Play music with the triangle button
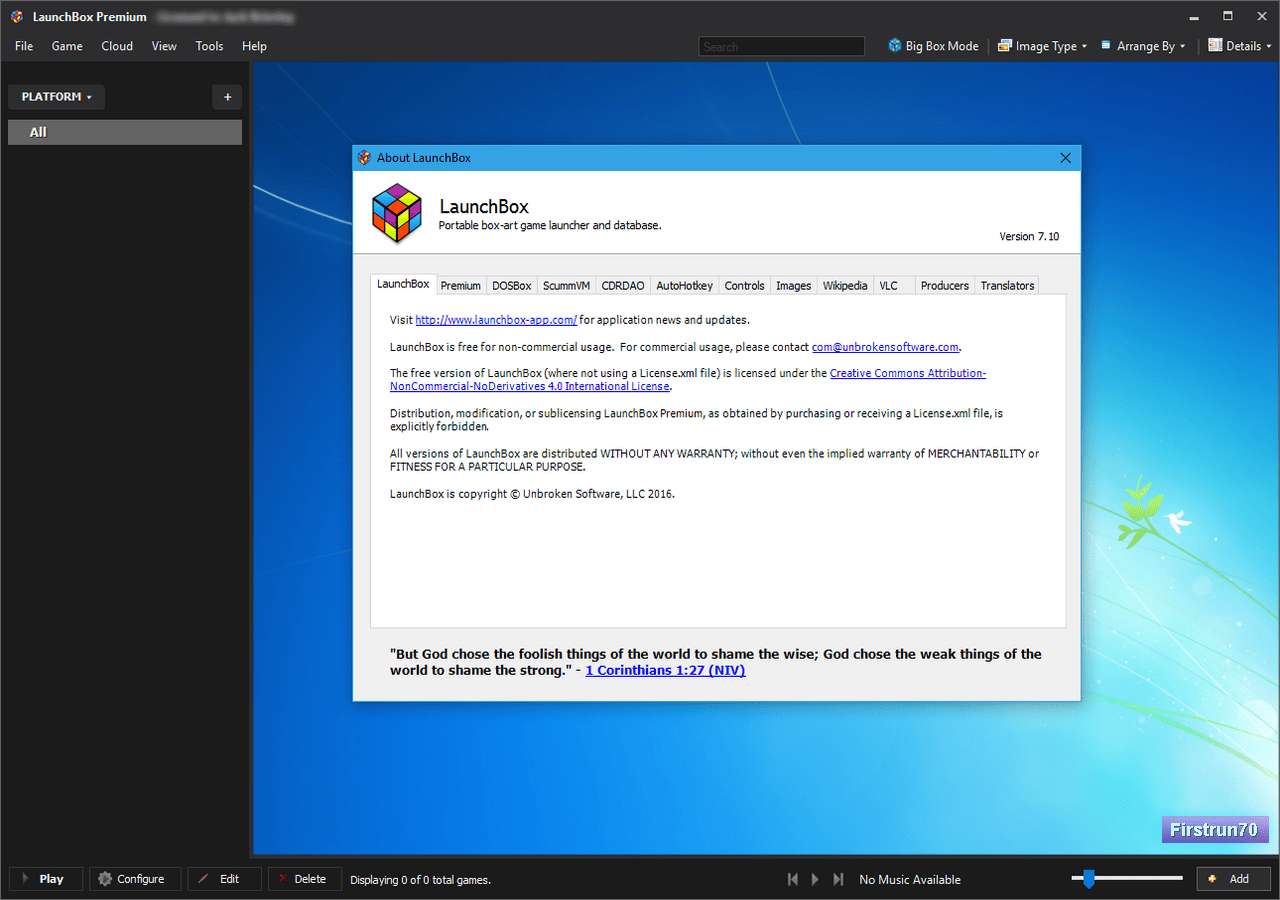 815,879
